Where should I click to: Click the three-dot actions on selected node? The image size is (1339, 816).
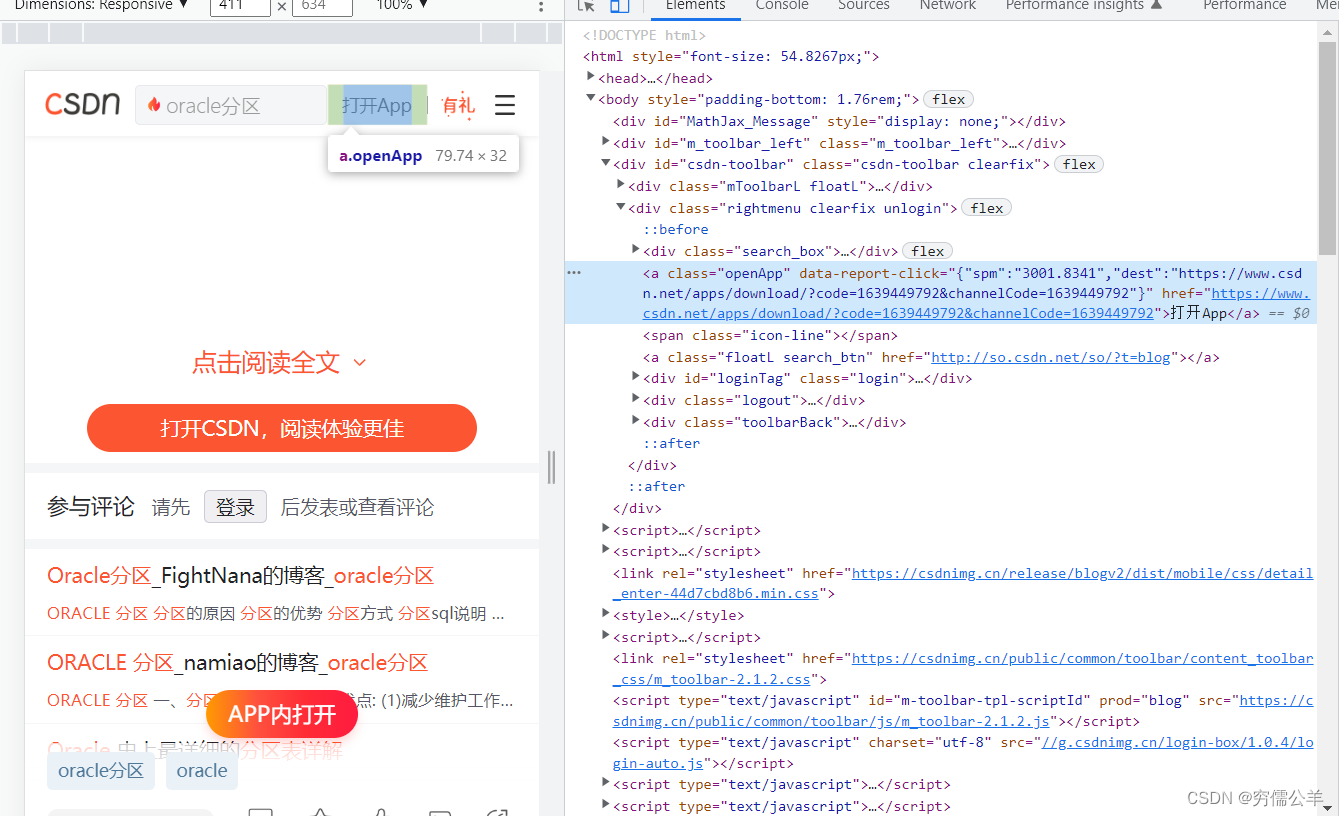pos(574,271)
